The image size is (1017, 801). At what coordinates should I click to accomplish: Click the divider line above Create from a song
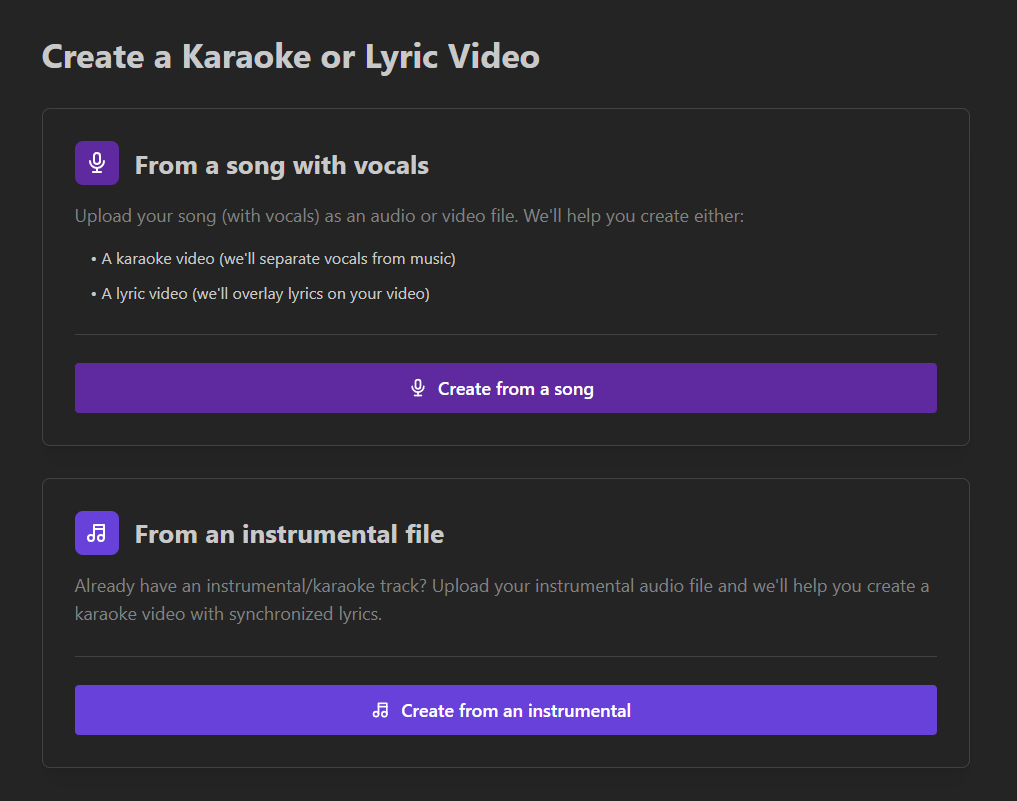coord(505,334)
